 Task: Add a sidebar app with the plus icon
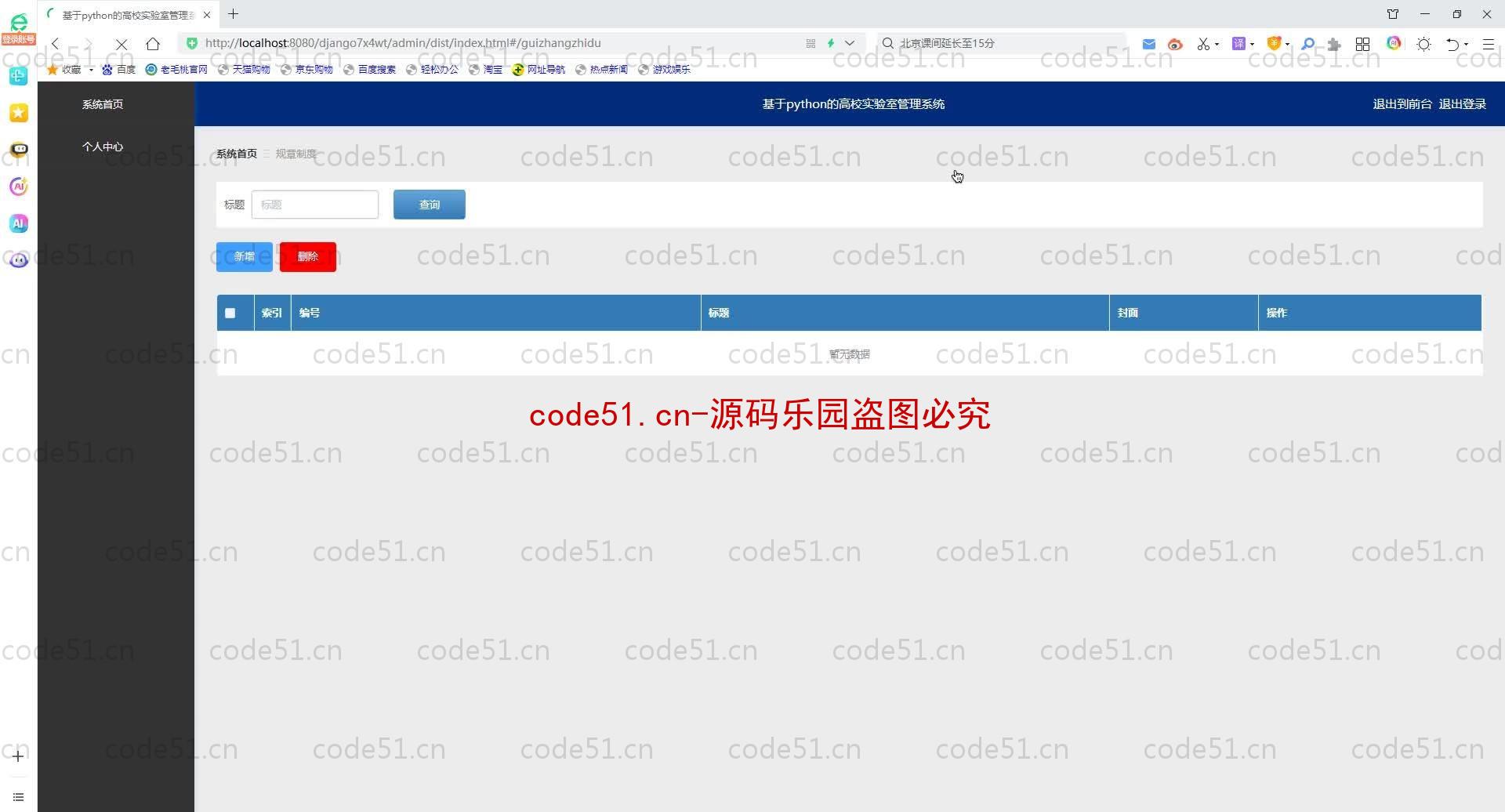(18, 756)
